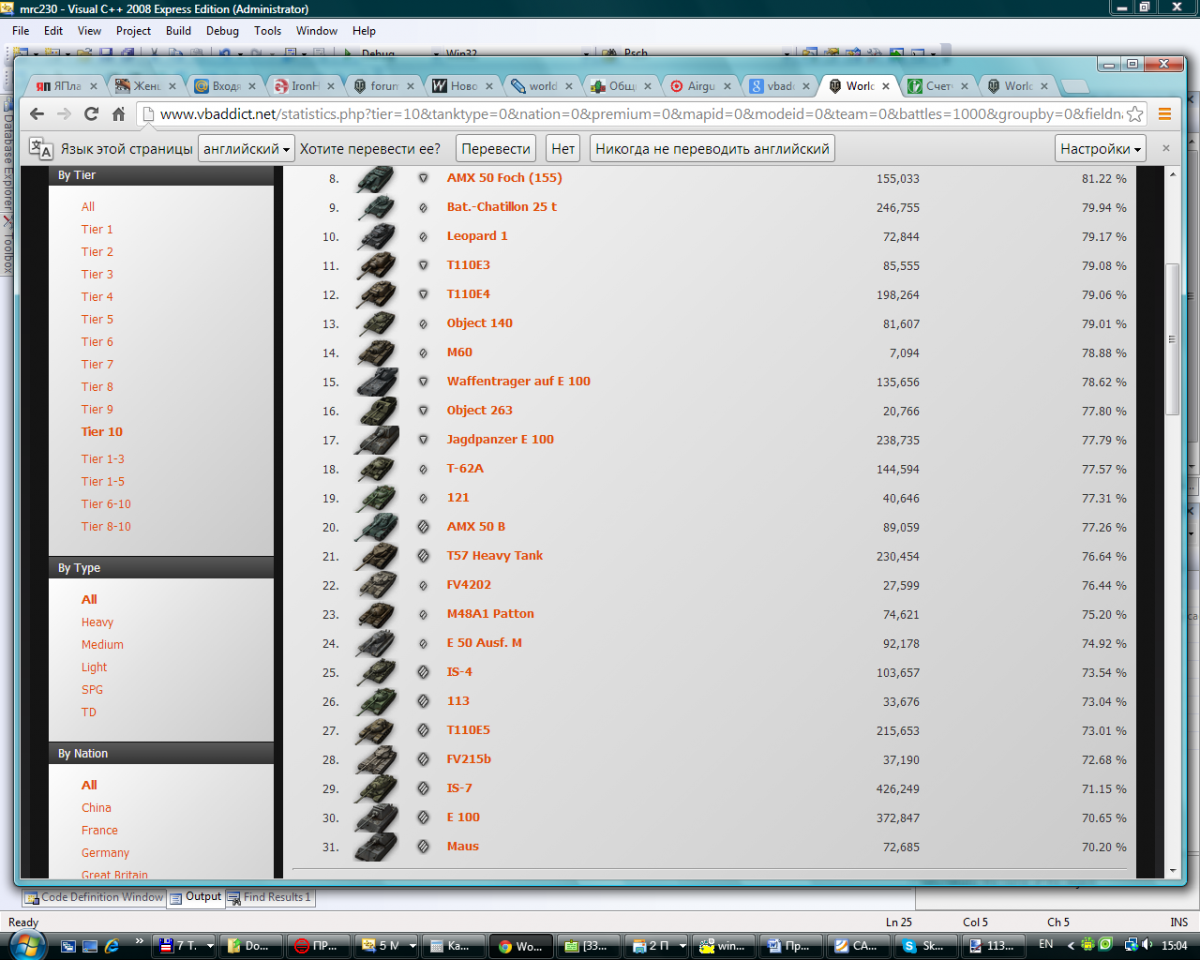The height and width of the screenshot is (960, 1200).
Task: Click Никогда не переводить английский
Action: 712,148
